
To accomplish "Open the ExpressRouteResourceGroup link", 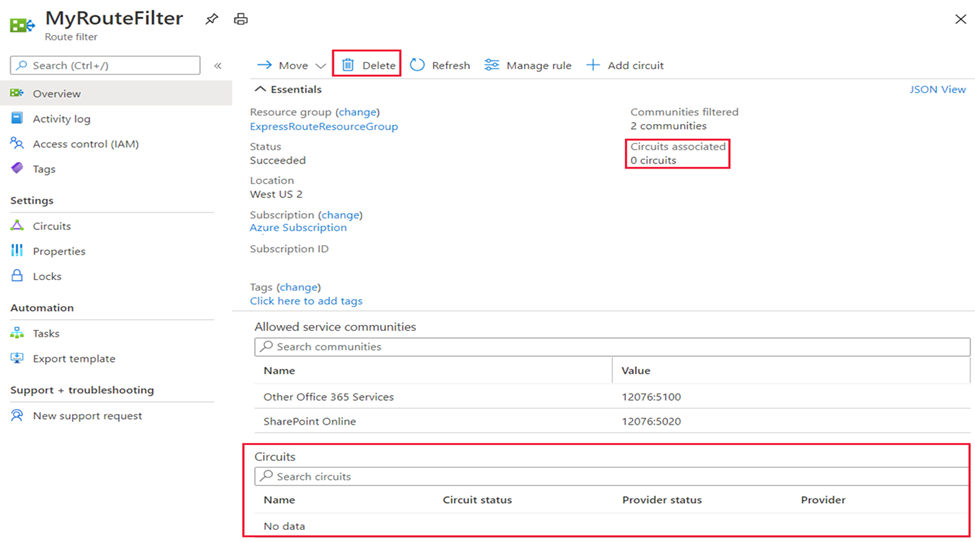I will 323,127.
